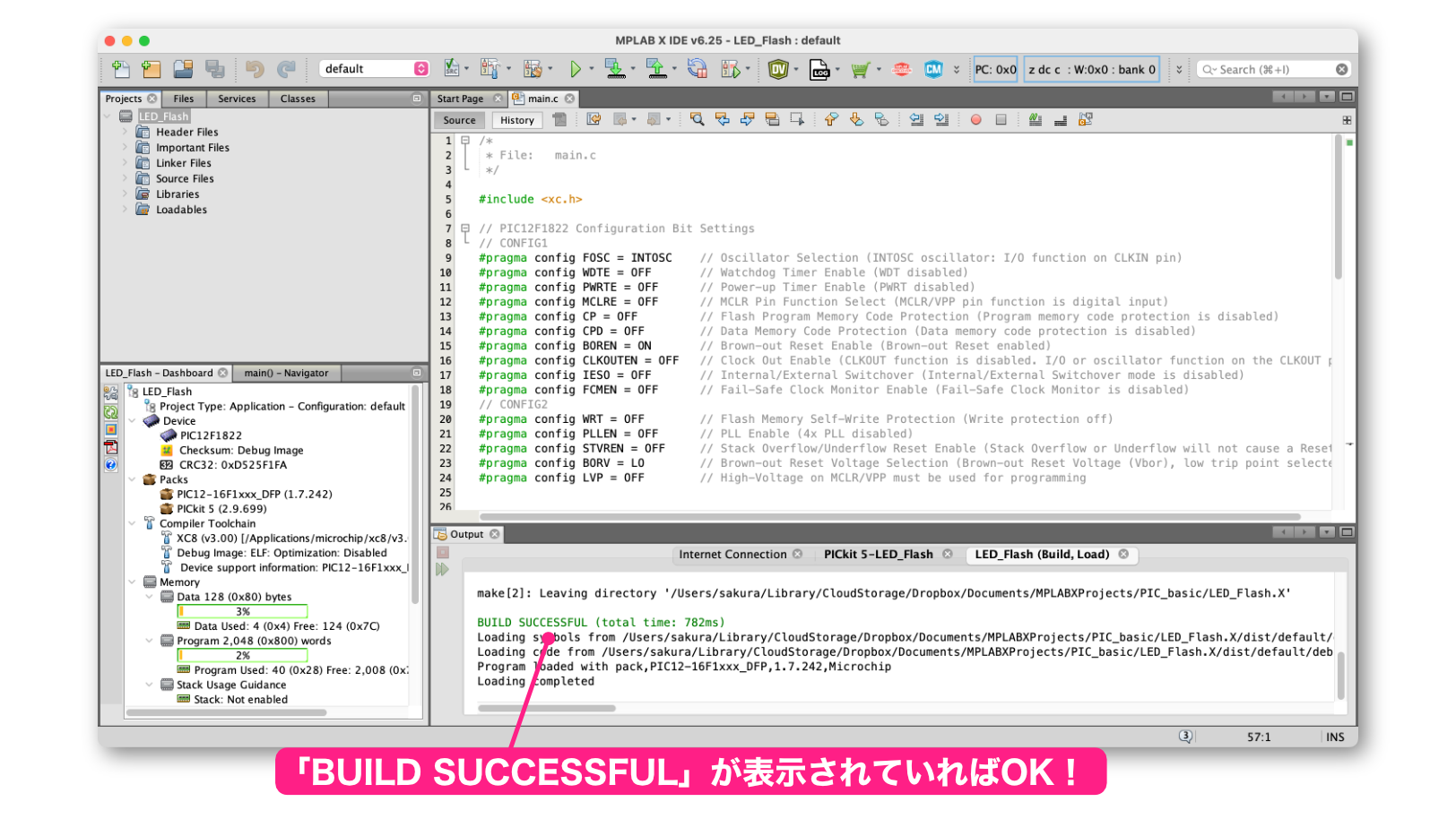Collapse the Device node in Dashboard

[x=133, y=421]
